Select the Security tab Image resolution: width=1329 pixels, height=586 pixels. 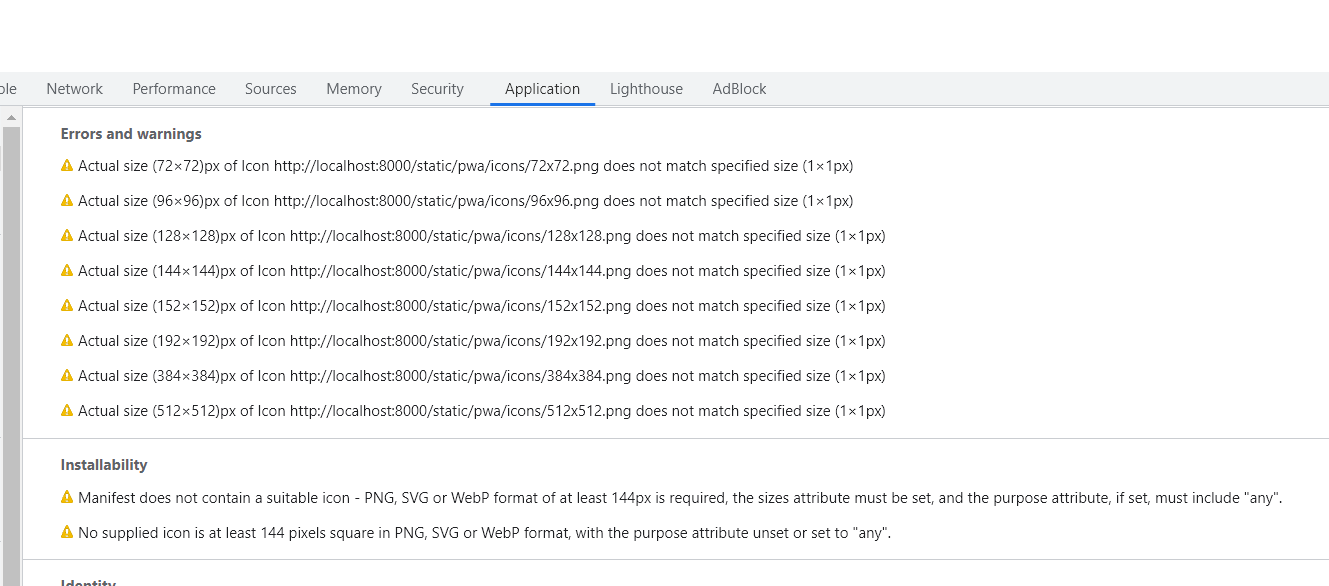click(437, 89)
